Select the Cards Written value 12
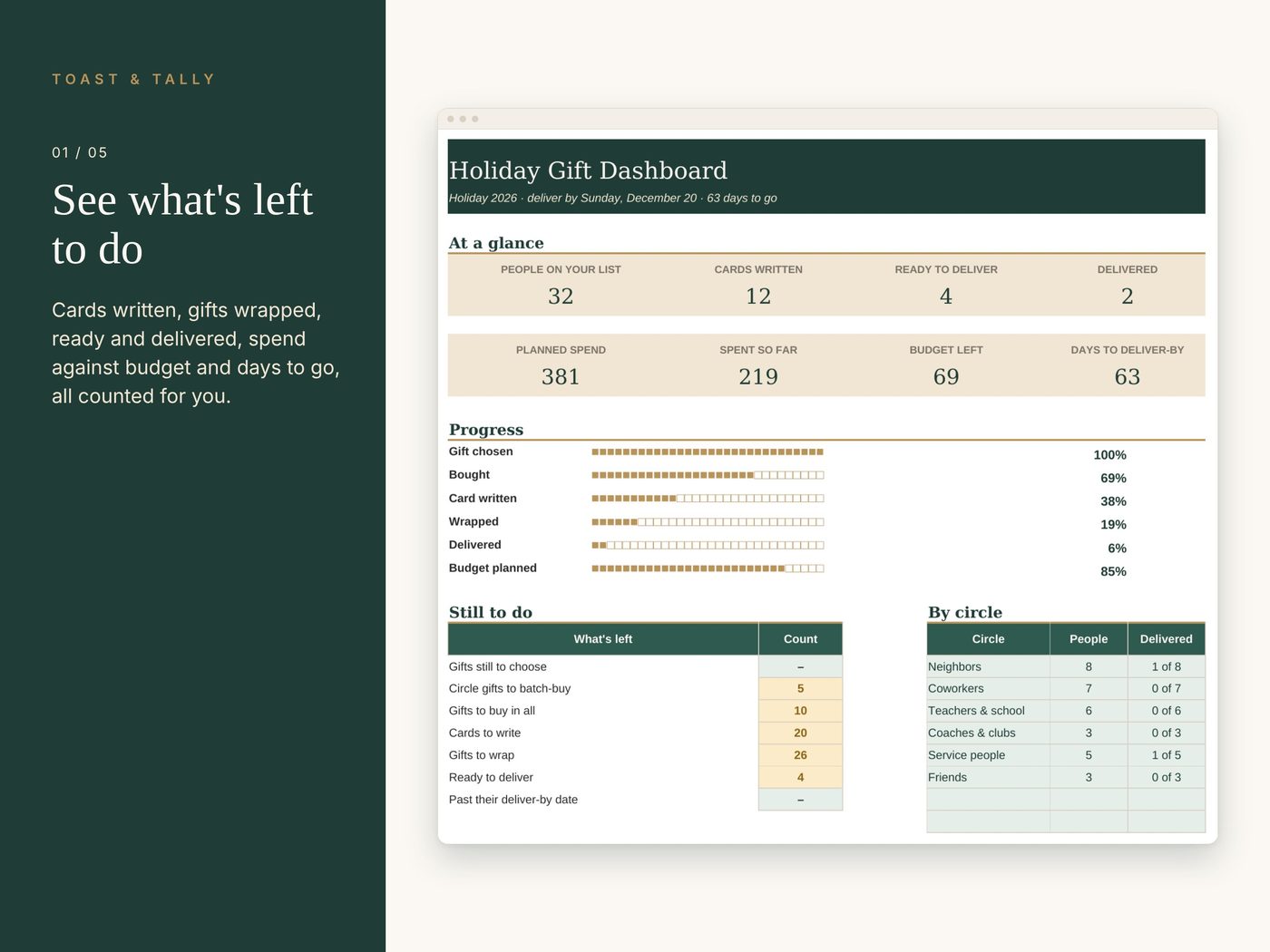 tap(758, 296)
